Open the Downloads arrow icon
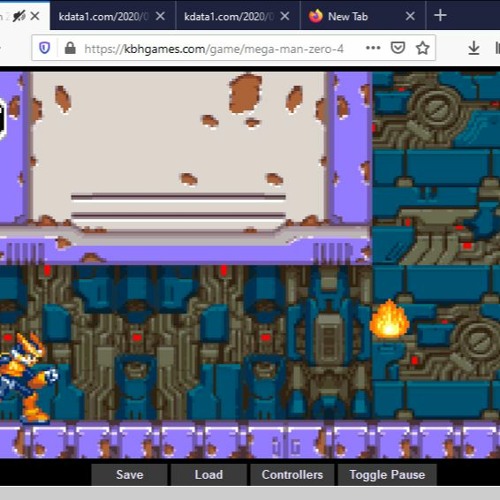The height and width of the screenshot is (500, 500). 474,48
